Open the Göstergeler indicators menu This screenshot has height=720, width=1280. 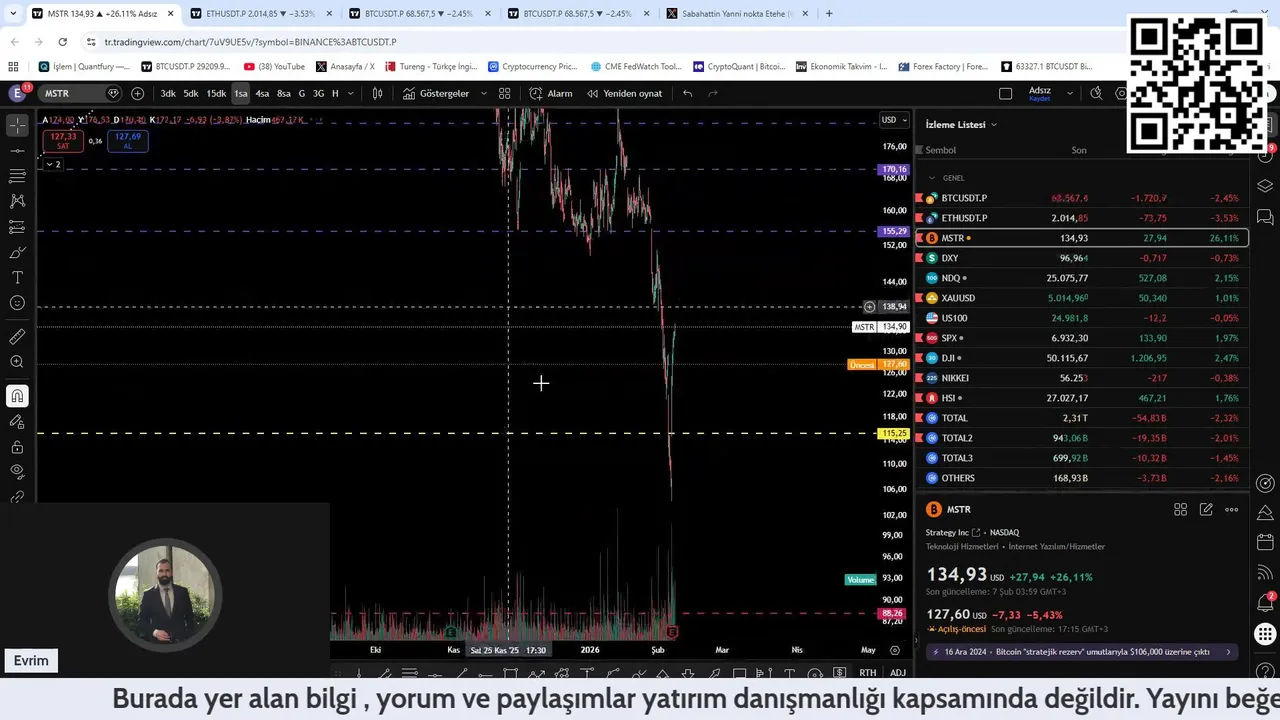click(436, 93)
